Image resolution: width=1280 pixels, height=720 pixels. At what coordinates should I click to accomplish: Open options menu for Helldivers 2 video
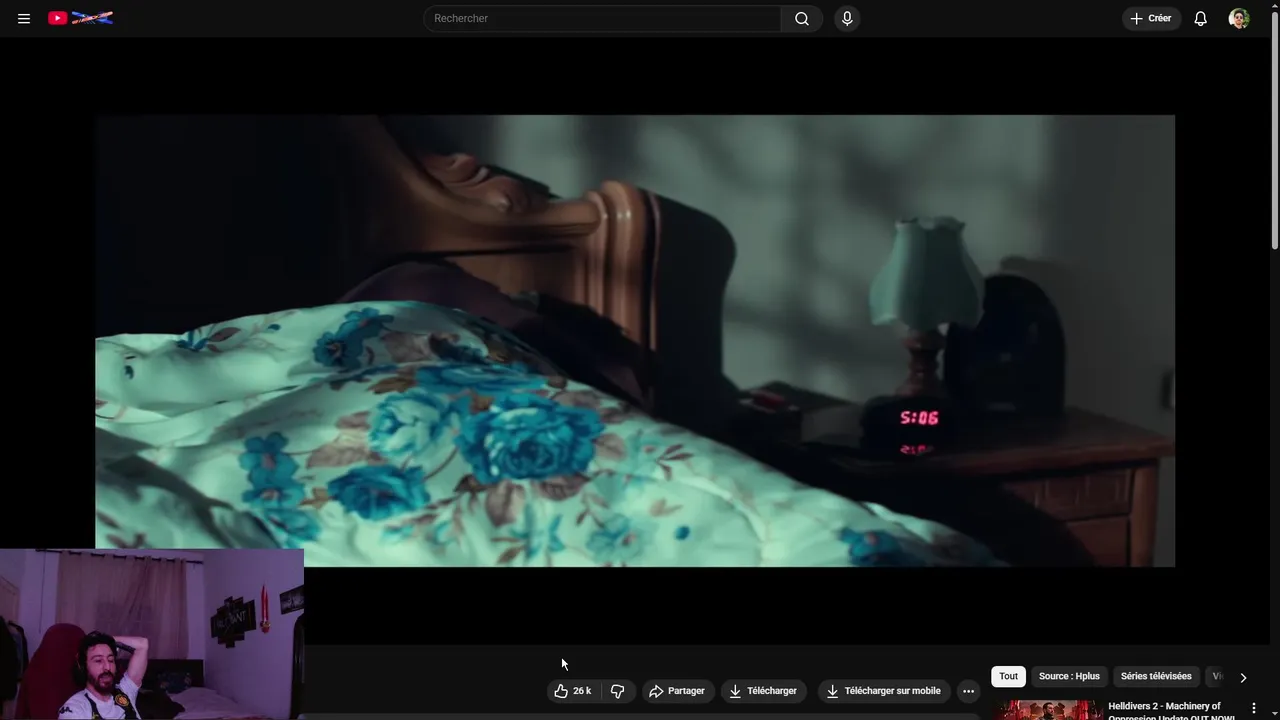click(1254, 708)
